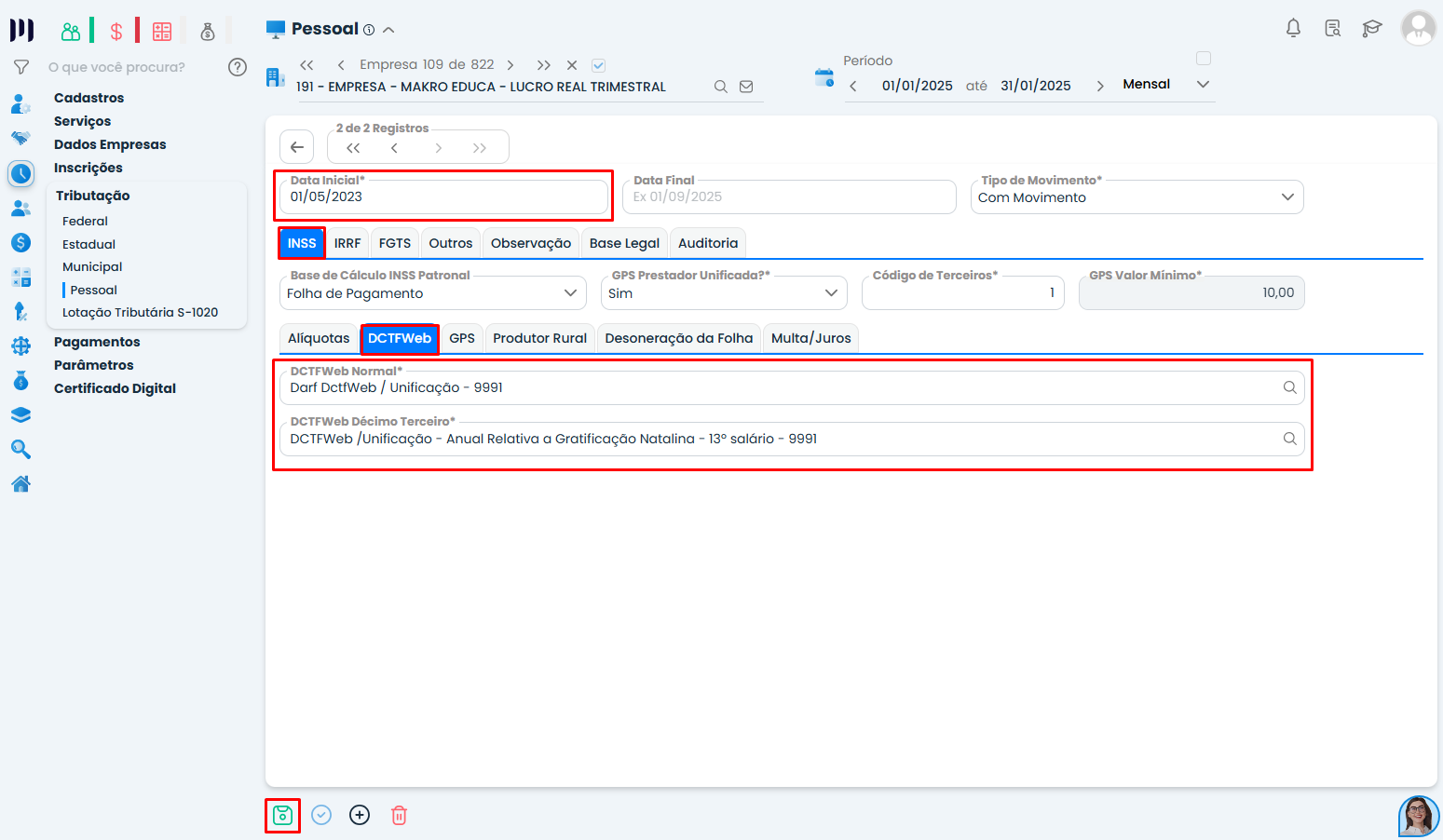Click the green save icon at bottom
This screenshot has width=1443, height=840.
282,816
